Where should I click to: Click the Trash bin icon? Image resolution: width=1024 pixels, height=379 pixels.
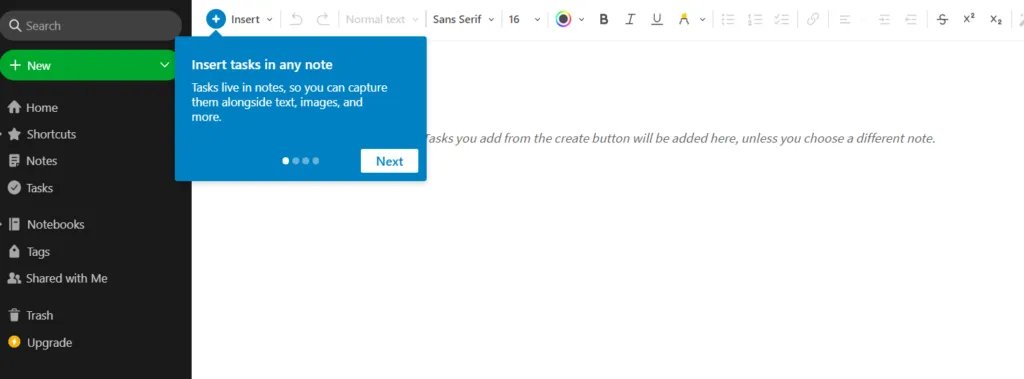(x=14, y=315)
